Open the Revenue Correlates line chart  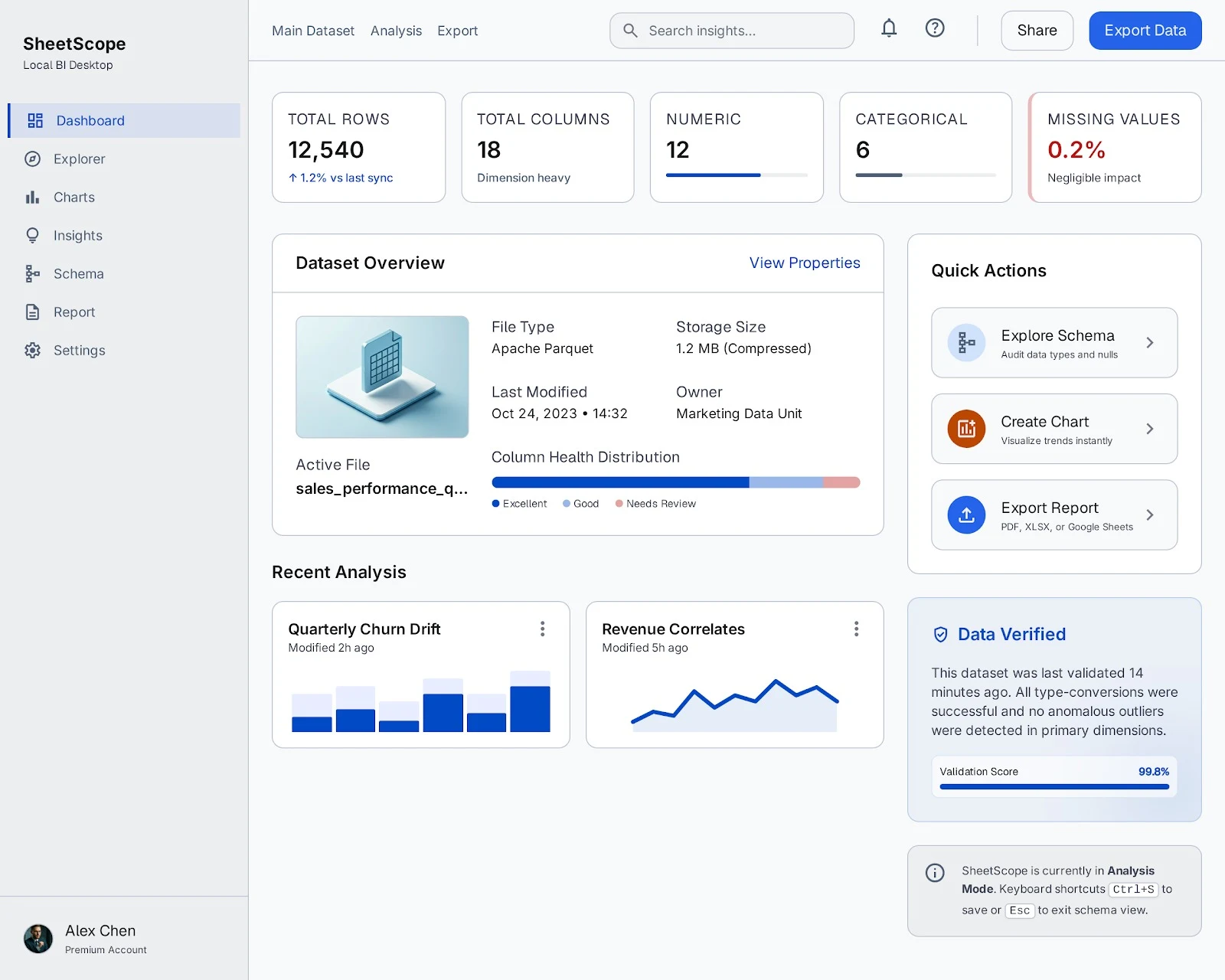734,704
